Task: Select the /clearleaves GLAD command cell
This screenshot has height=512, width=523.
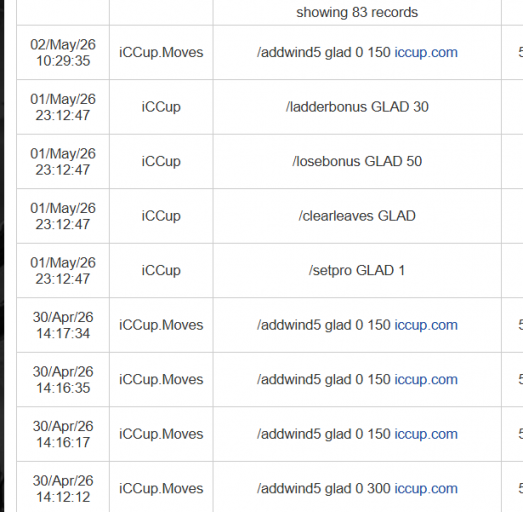Action: pyautogui.click(x=357, y=216)
